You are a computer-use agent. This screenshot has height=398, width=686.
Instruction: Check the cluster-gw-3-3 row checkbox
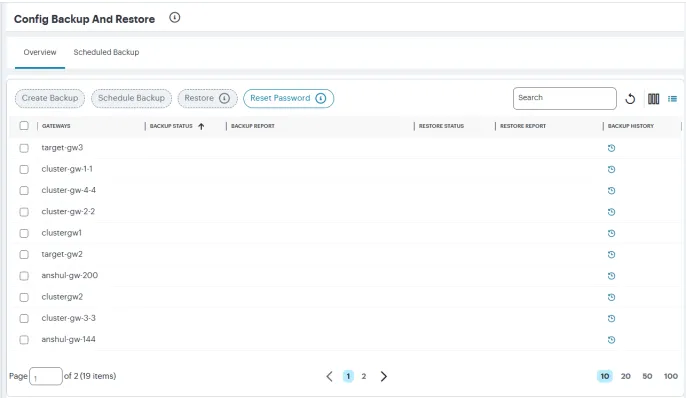pos(24,318)
